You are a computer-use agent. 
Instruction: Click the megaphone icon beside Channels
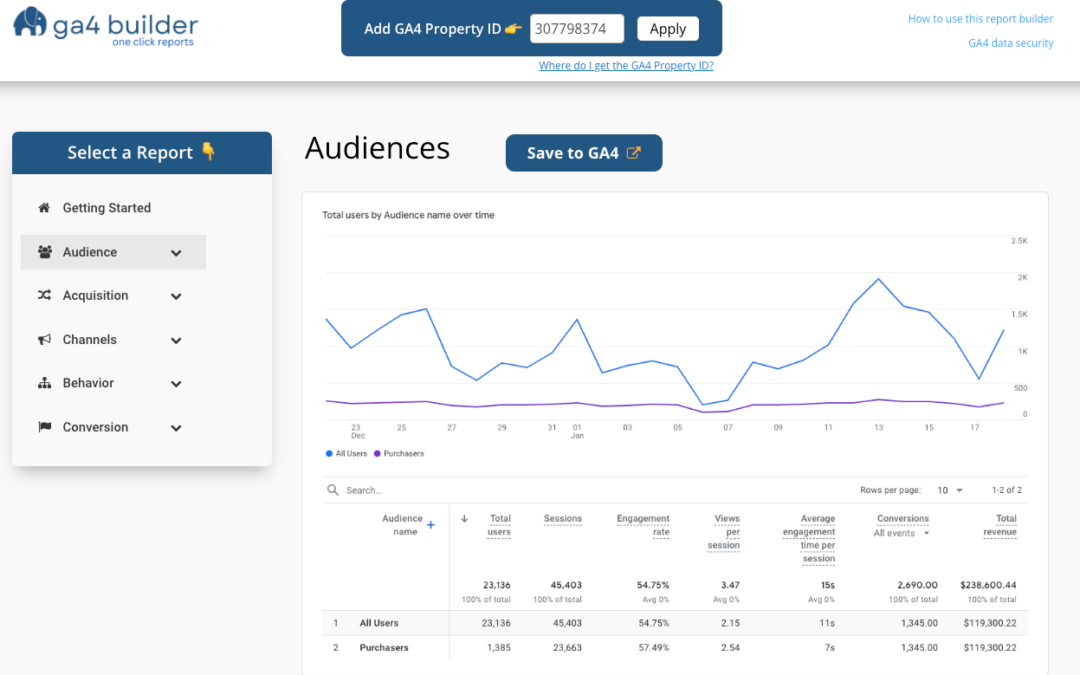44,340
